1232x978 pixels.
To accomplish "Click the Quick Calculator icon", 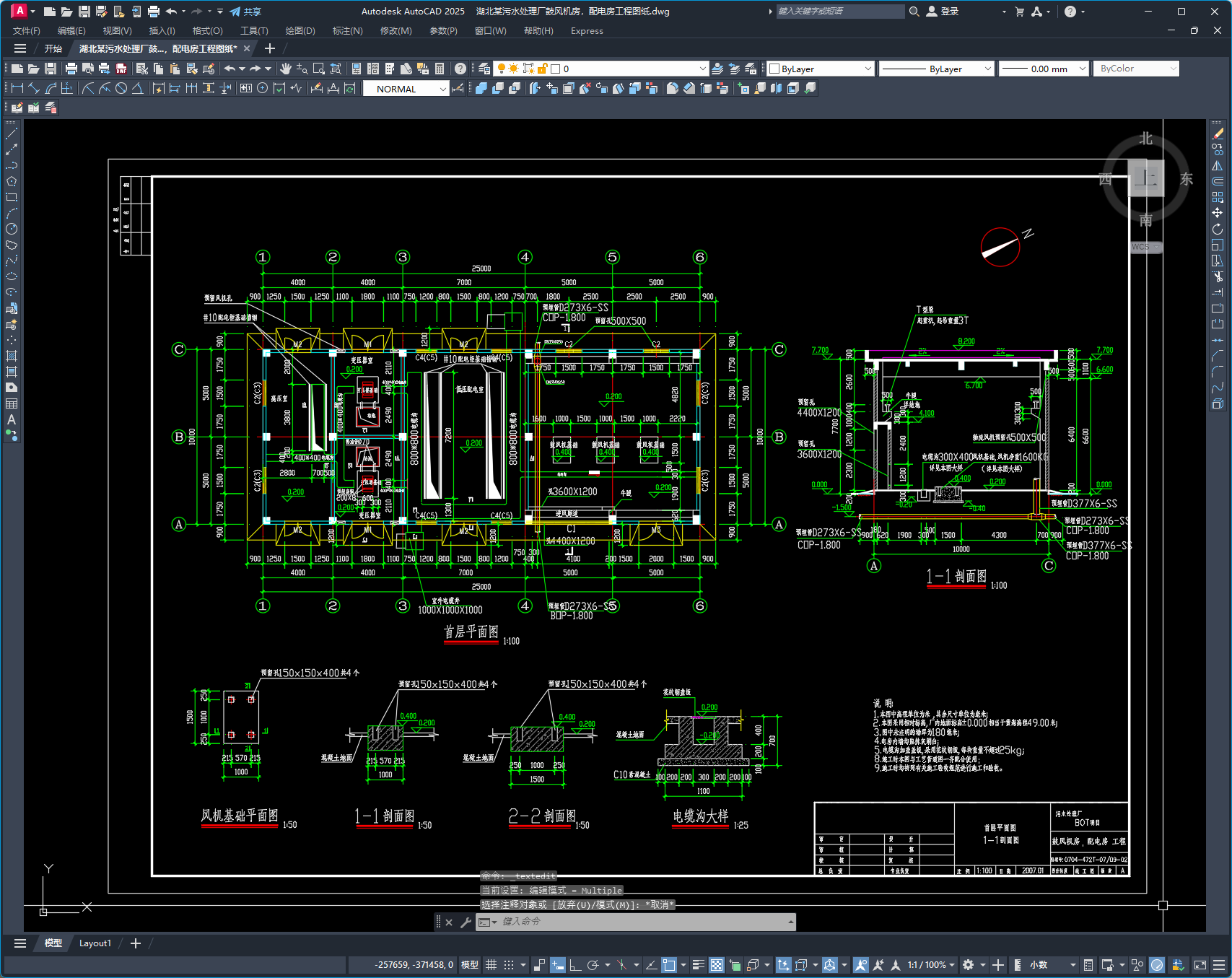I will tap(440, 69).
